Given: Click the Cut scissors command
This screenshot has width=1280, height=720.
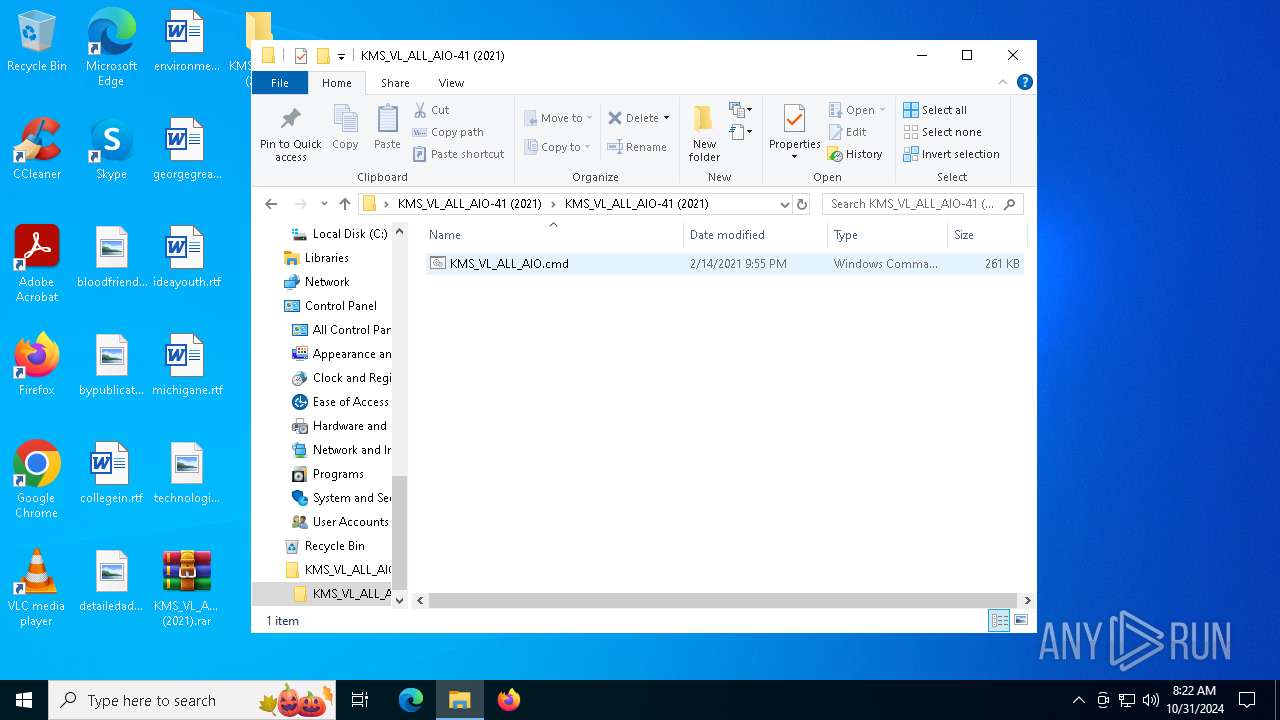Looking at the screenshot, I should [431, 110].
